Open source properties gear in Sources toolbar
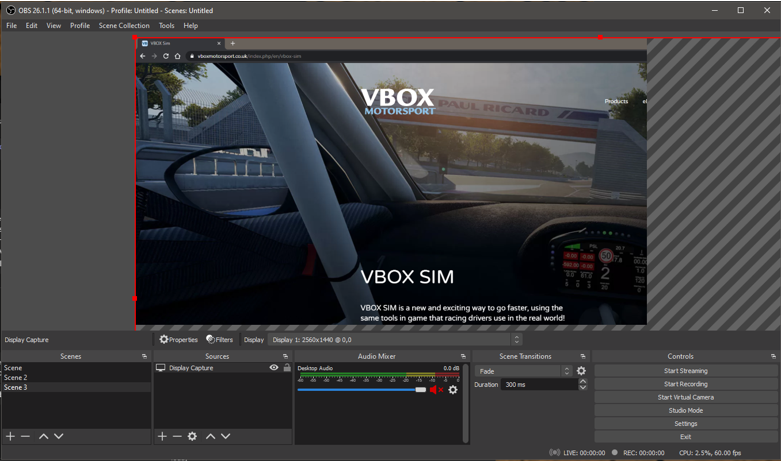 pyautogui.click(x=192, y=436)
